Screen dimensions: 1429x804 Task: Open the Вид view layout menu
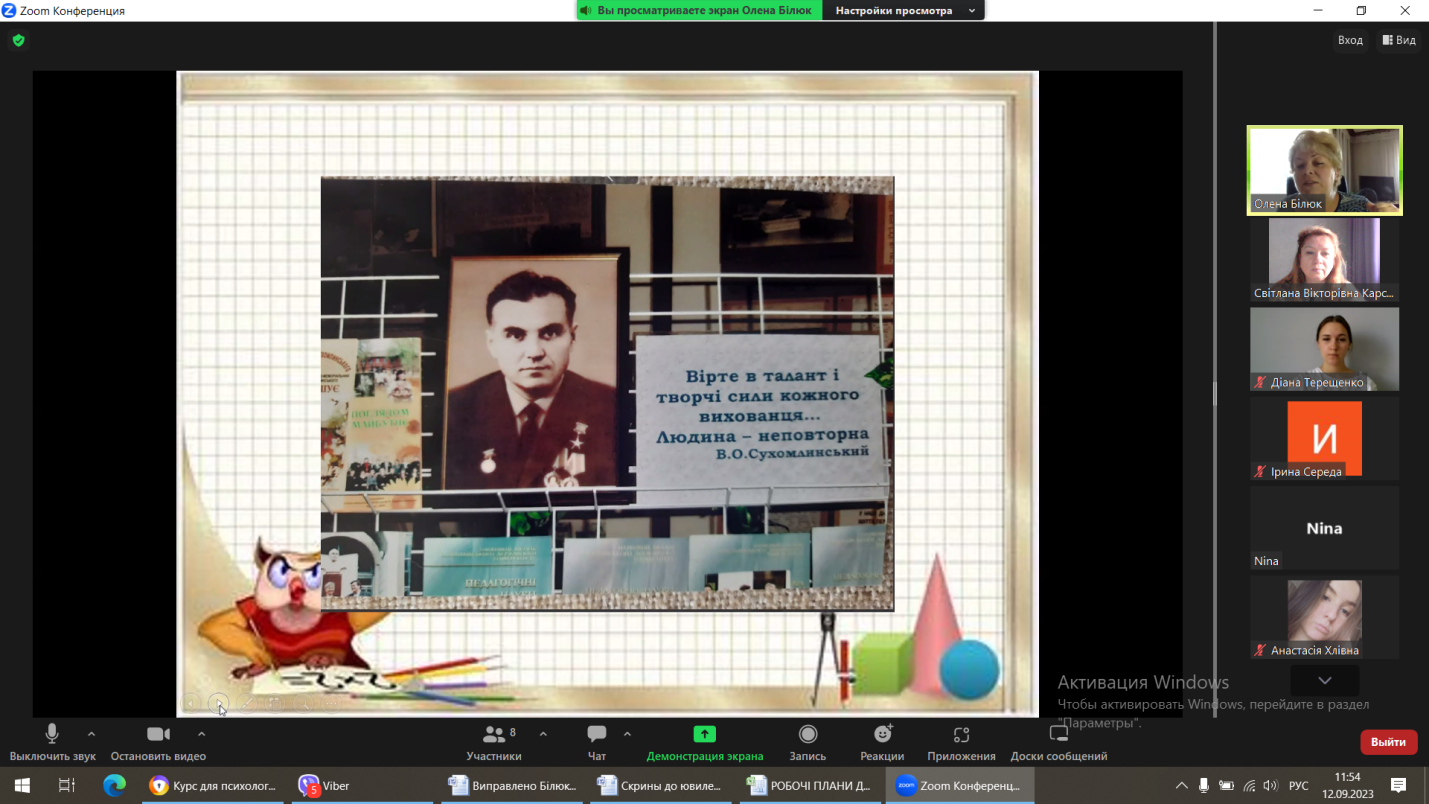coord(1399,40)
